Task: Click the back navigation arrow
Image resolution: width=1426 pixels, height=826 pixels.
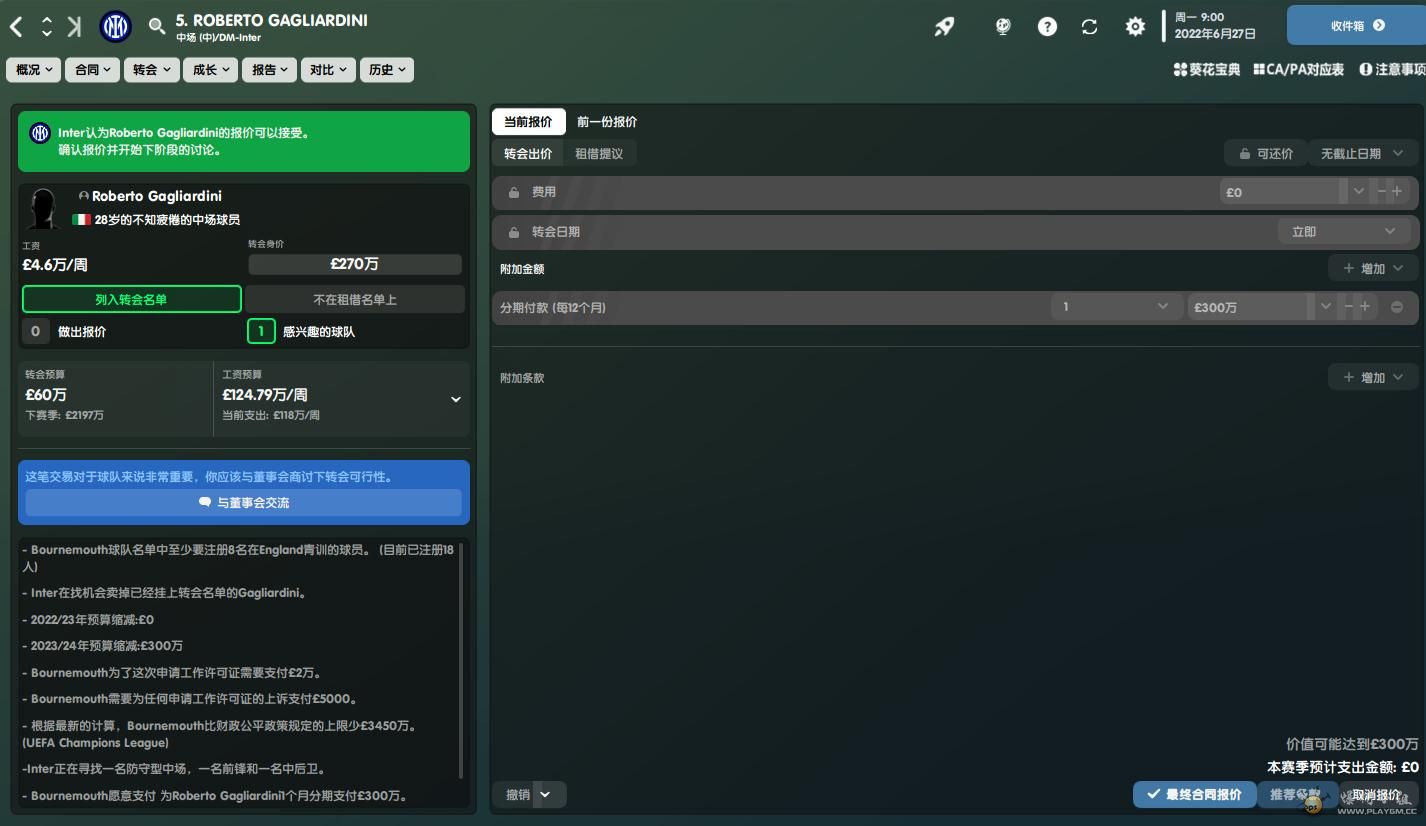Action: coord(16,27)
